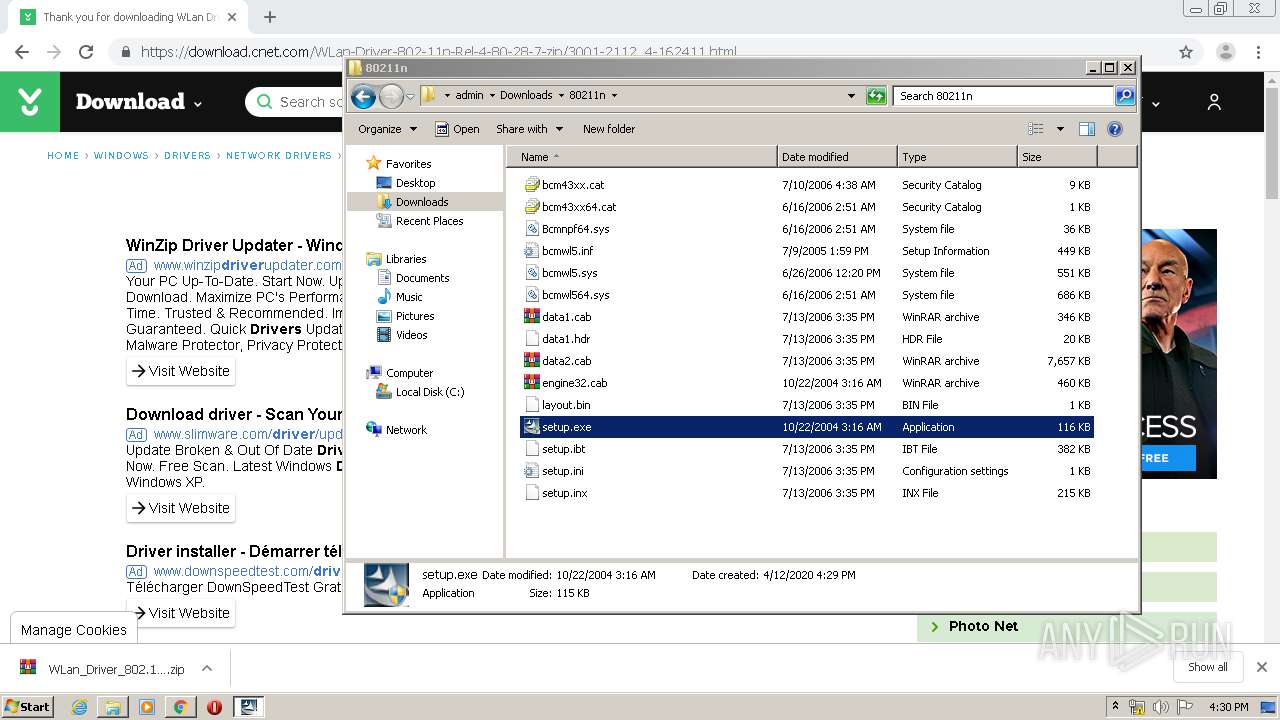Screen dimensions: 1280x720
Task: Open the Manage Cookies button
Action: coord(74,630)
